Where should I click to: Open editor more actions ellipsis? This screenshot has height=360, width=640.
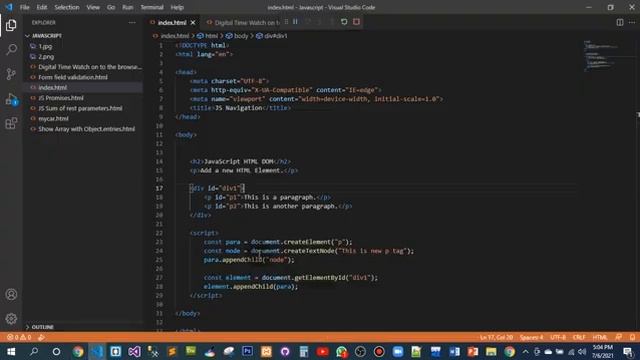point(632,22)
